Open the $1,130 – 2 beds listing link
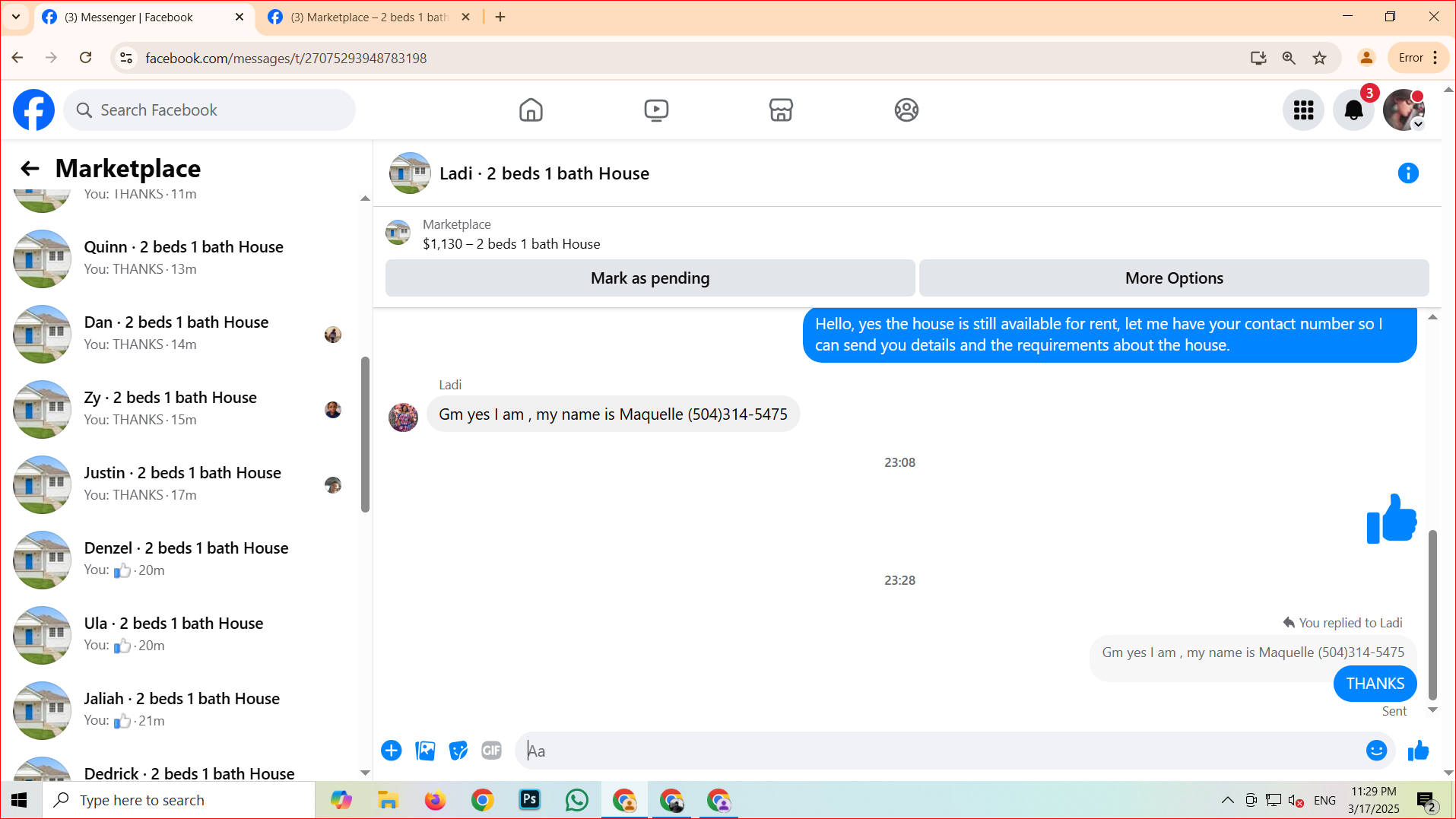The width and height of the screenshot is (1456, 819). (511, 244)
